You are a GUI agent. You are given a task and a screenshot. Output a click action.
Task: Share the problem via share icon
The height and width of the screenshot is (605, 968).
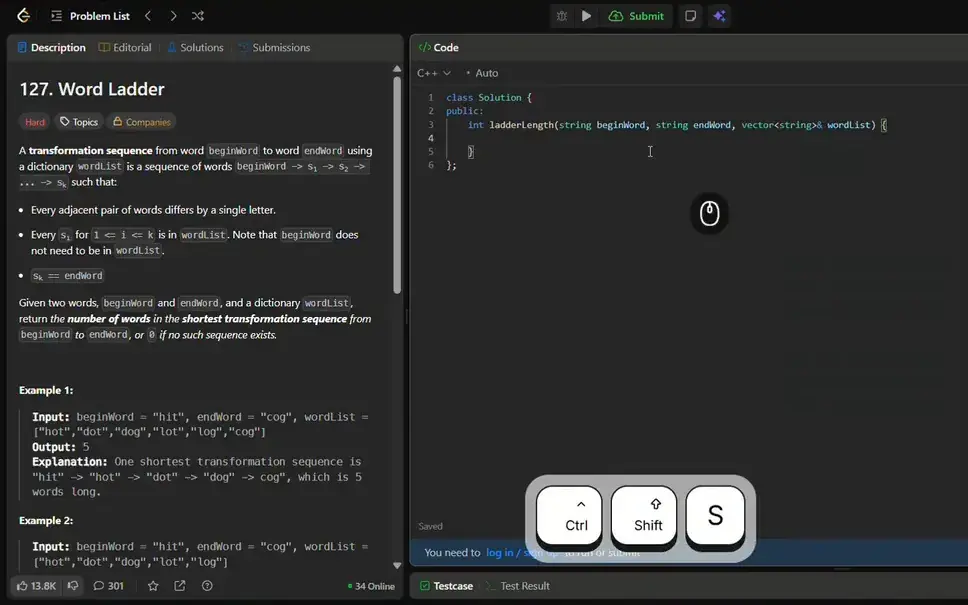click(x=180, y=586)
